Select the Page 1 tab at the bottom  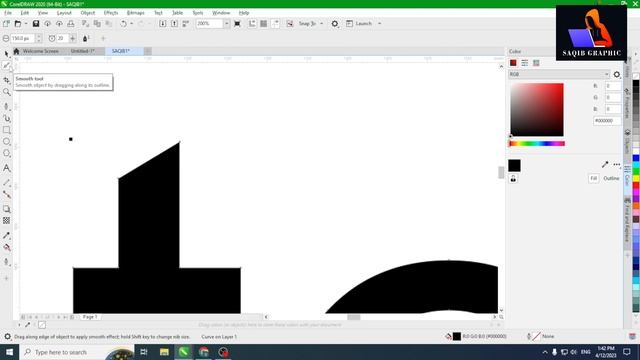pyautogui.click(x=90, y=317)
